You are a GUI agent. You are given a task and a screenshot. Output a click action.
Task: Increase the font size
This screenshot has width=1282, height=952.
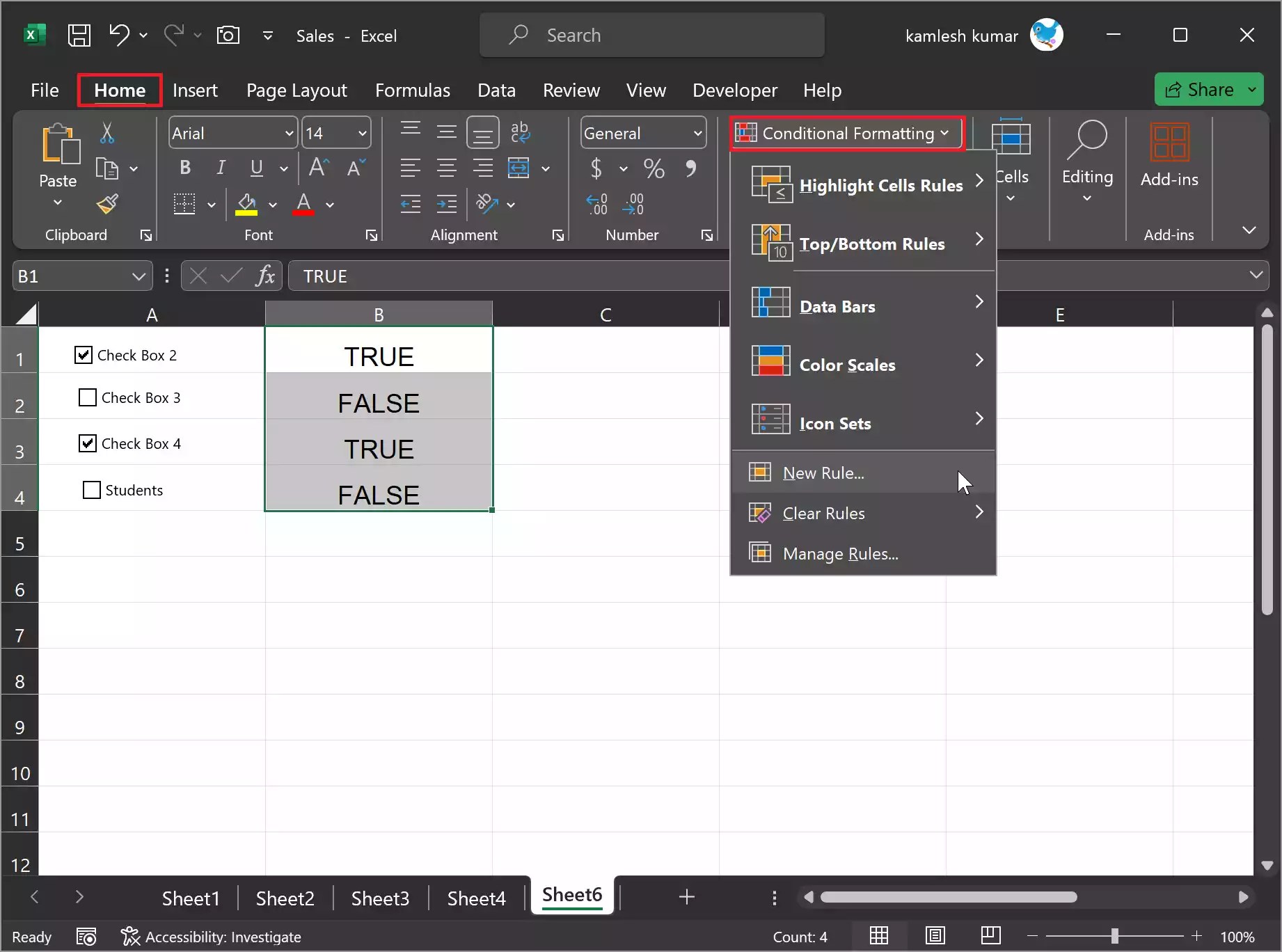coord(317,168)
